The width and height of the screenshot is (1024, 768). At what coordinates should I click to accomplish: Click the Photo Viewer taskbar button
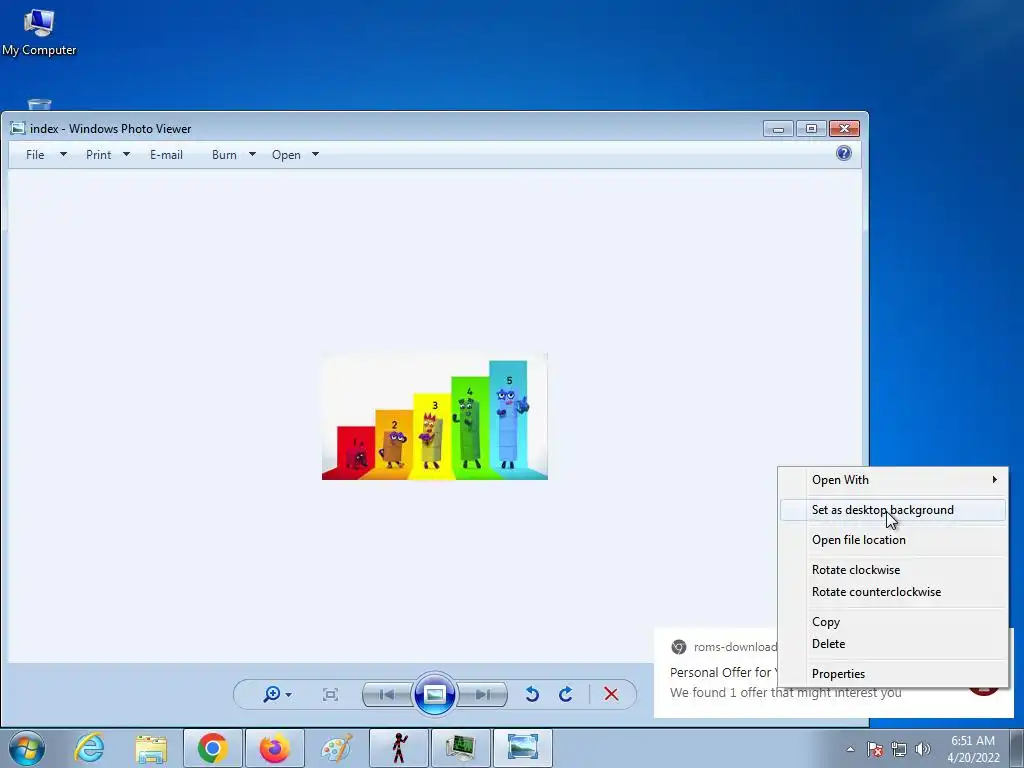click(x=523, y=748)
